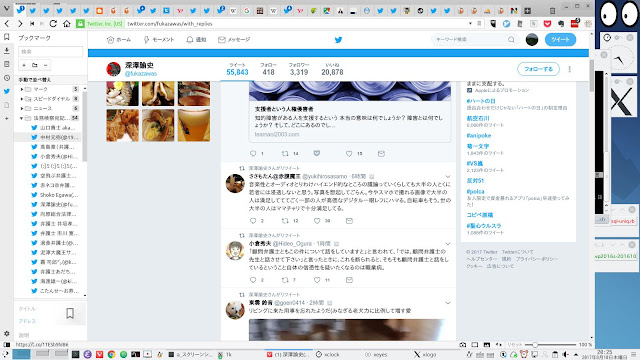Click the Pocket extension icon
This screenshot has width=640, height=360.
coord(547,24)
